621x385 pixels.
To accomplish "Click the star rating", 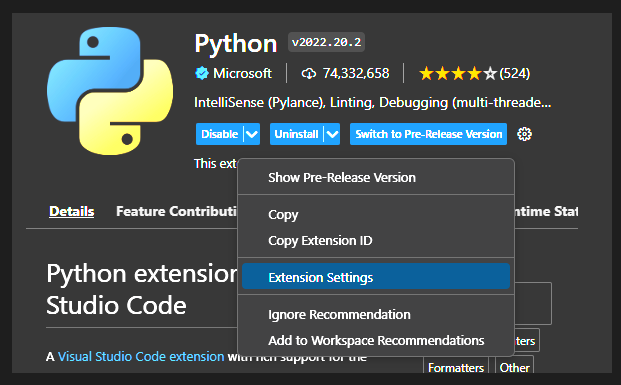I will tap(457, 73).
